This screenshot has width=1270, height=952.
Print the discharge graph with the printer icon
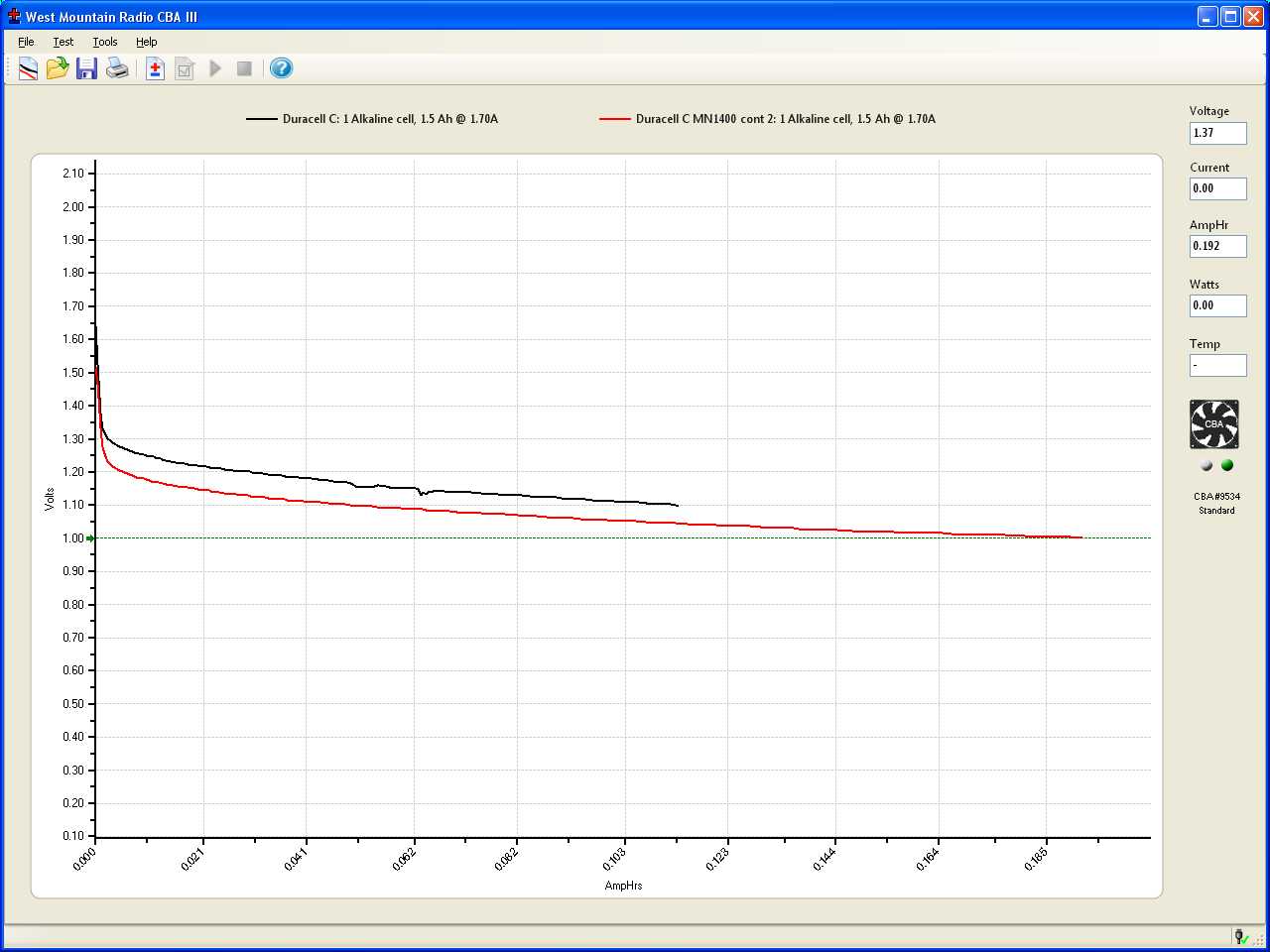[117, 68]
